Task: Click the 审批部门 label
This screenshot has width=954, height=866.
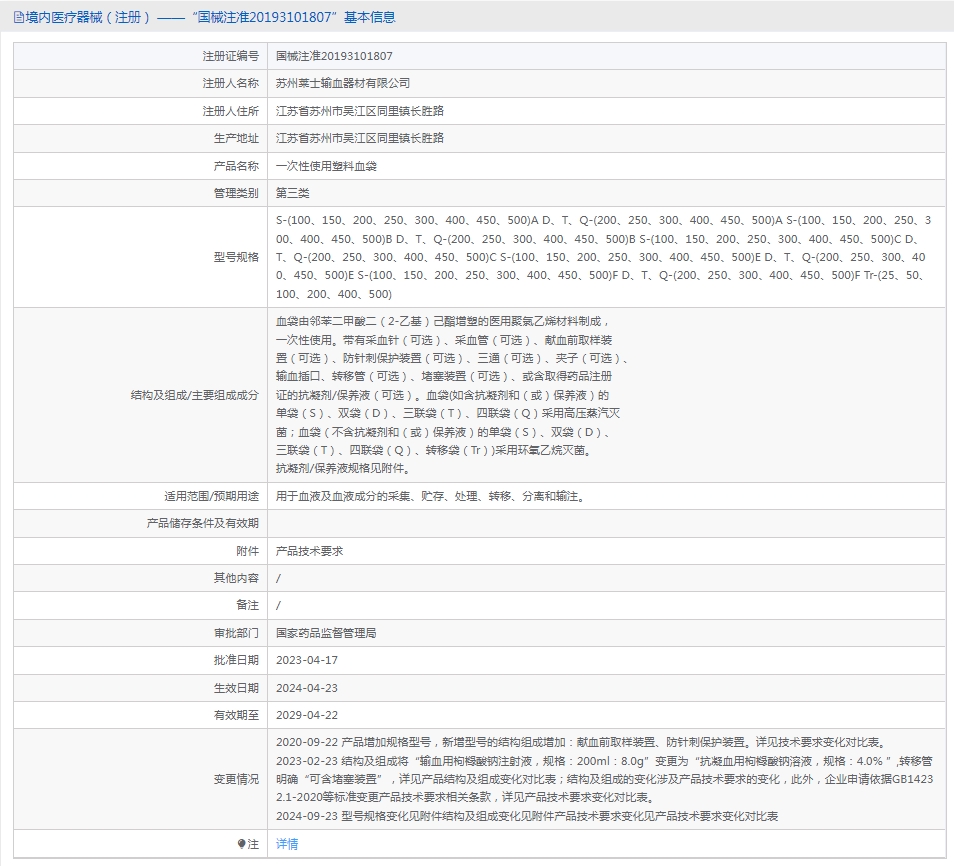Action: pyautogui.click(x=236, y=633)
